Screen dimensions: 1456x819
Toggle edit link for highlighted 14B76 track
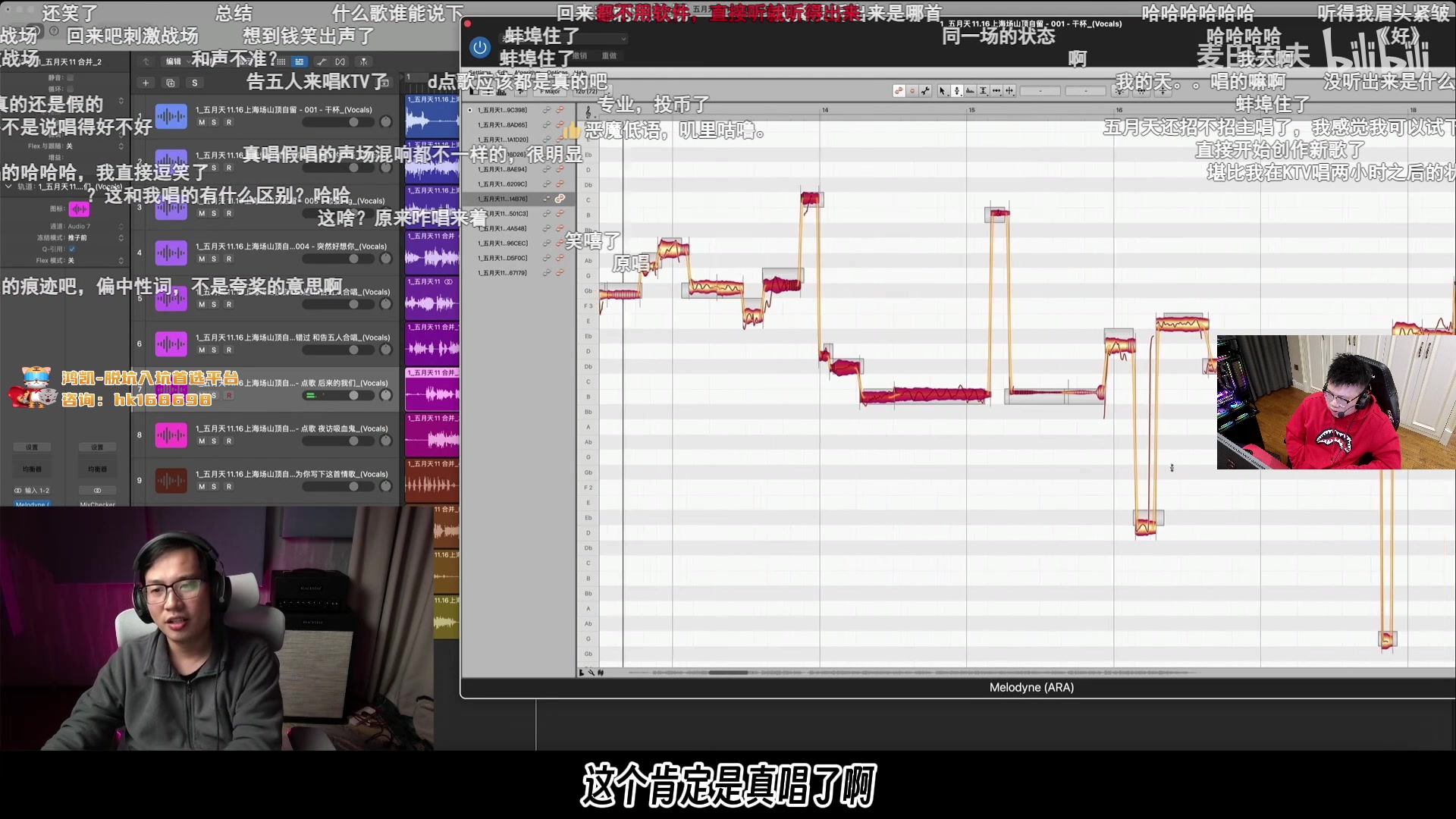click(560, 199)
